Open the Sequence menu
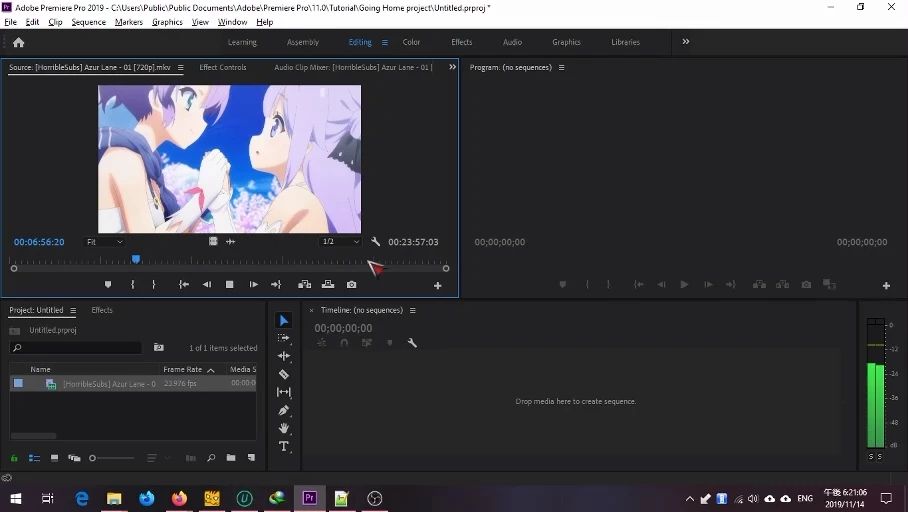908x512 pixels. click(89, 22)
